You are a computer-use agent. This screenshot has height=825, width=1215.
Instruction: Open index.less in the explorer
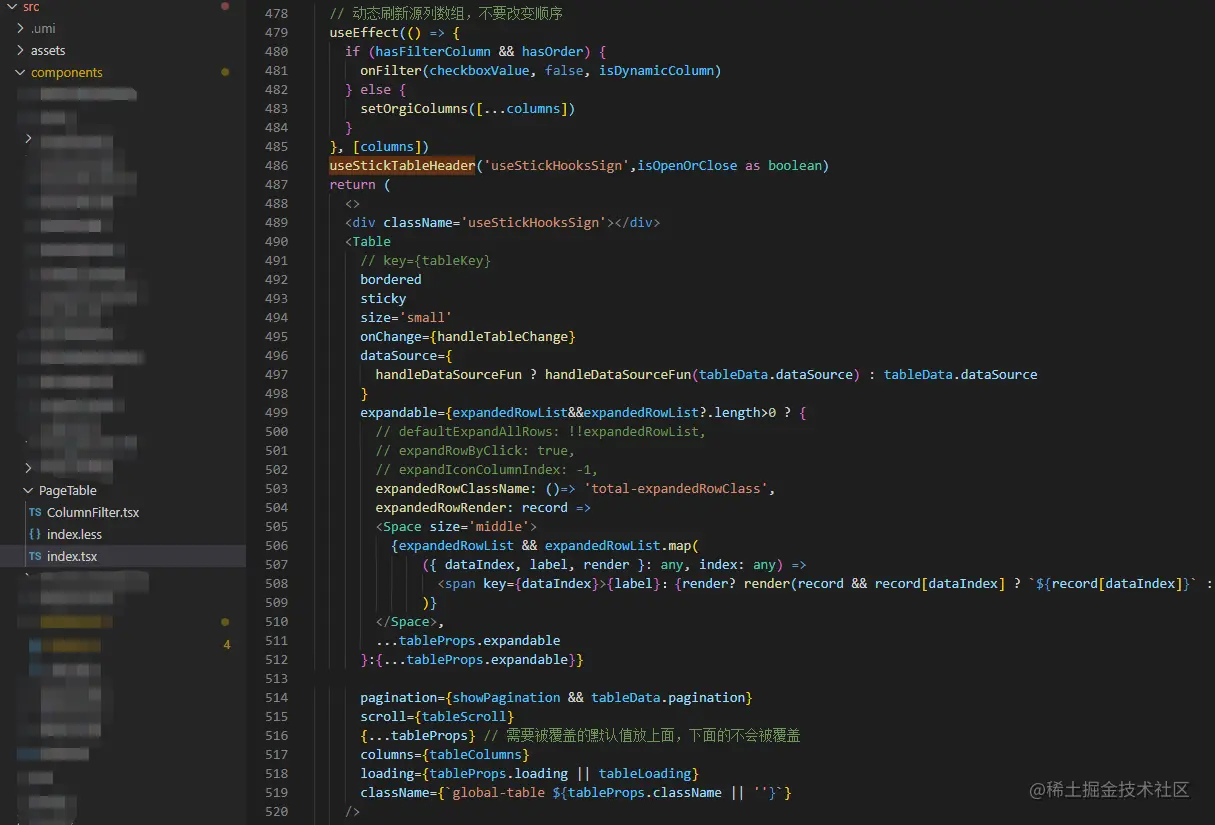pyautogui.click(x=74, y=534)
